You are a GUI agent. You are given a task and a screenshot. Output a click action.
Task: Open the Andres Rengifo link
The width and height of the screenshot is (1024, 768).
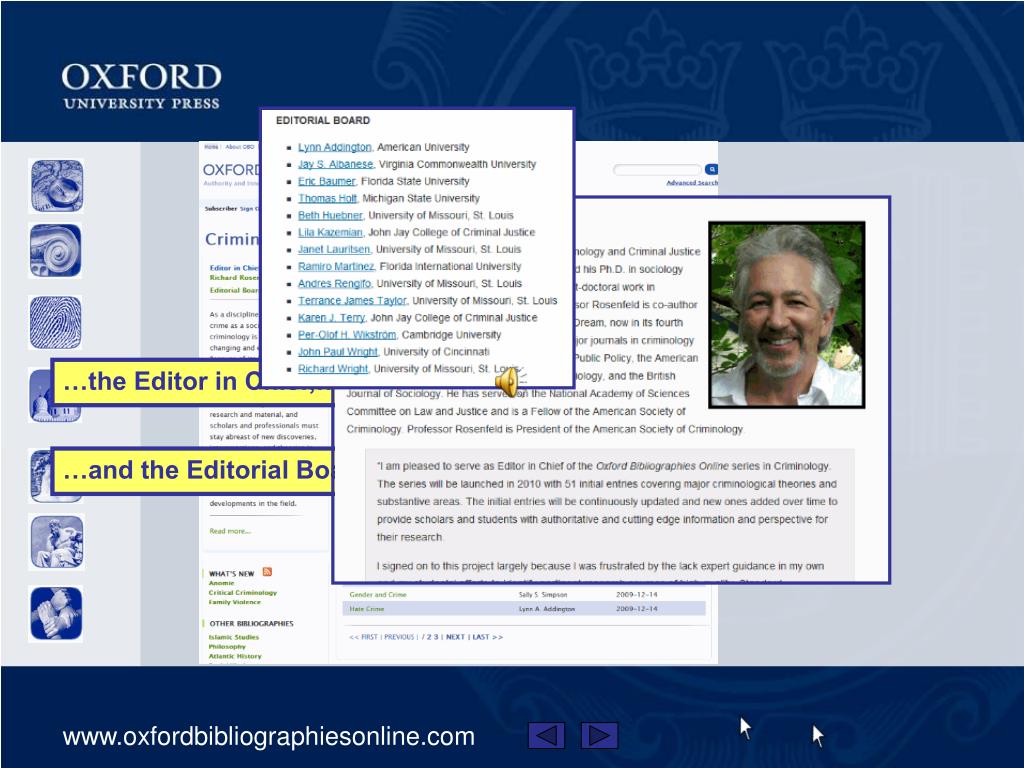(334, 283)
